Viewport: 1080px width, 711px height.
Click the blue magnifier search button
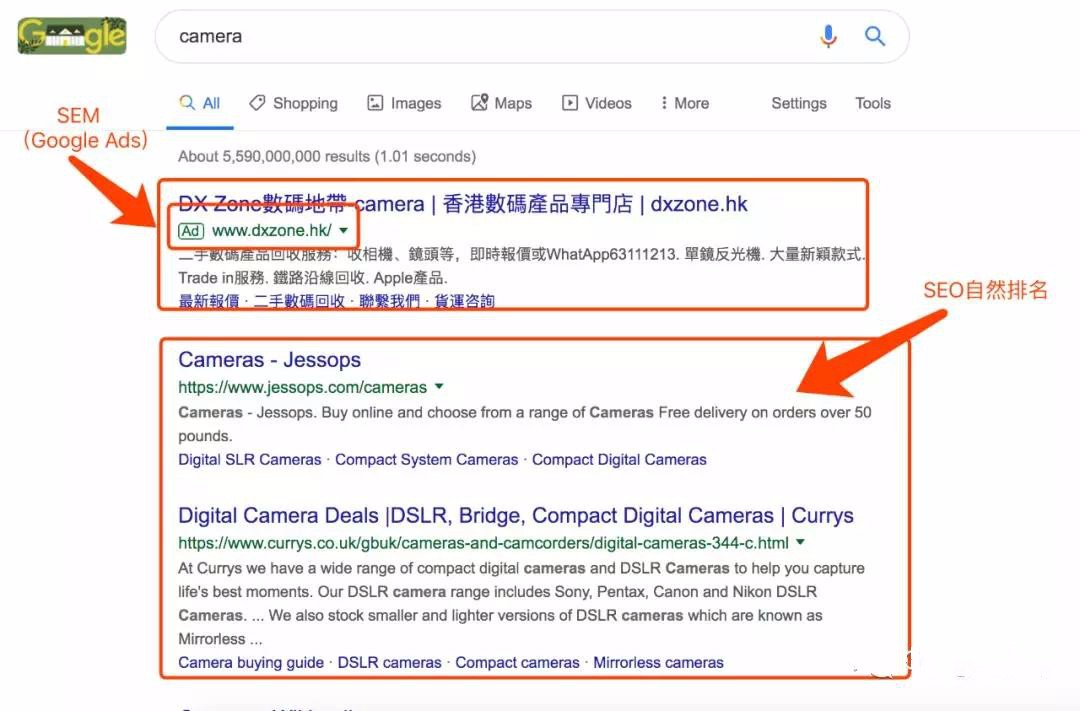click(875, 36)
